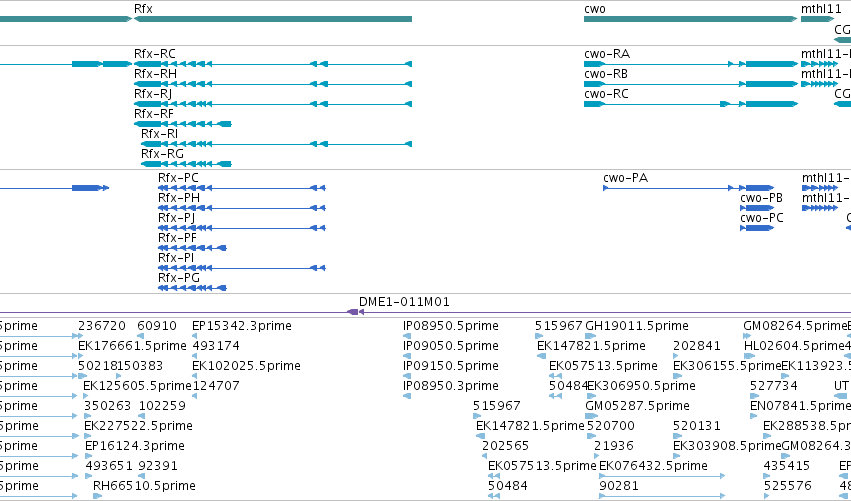Image resolution: width=851 pixels, height=501 pixels.
Task: Select the 90281 EST label
Action: [619, 486]
